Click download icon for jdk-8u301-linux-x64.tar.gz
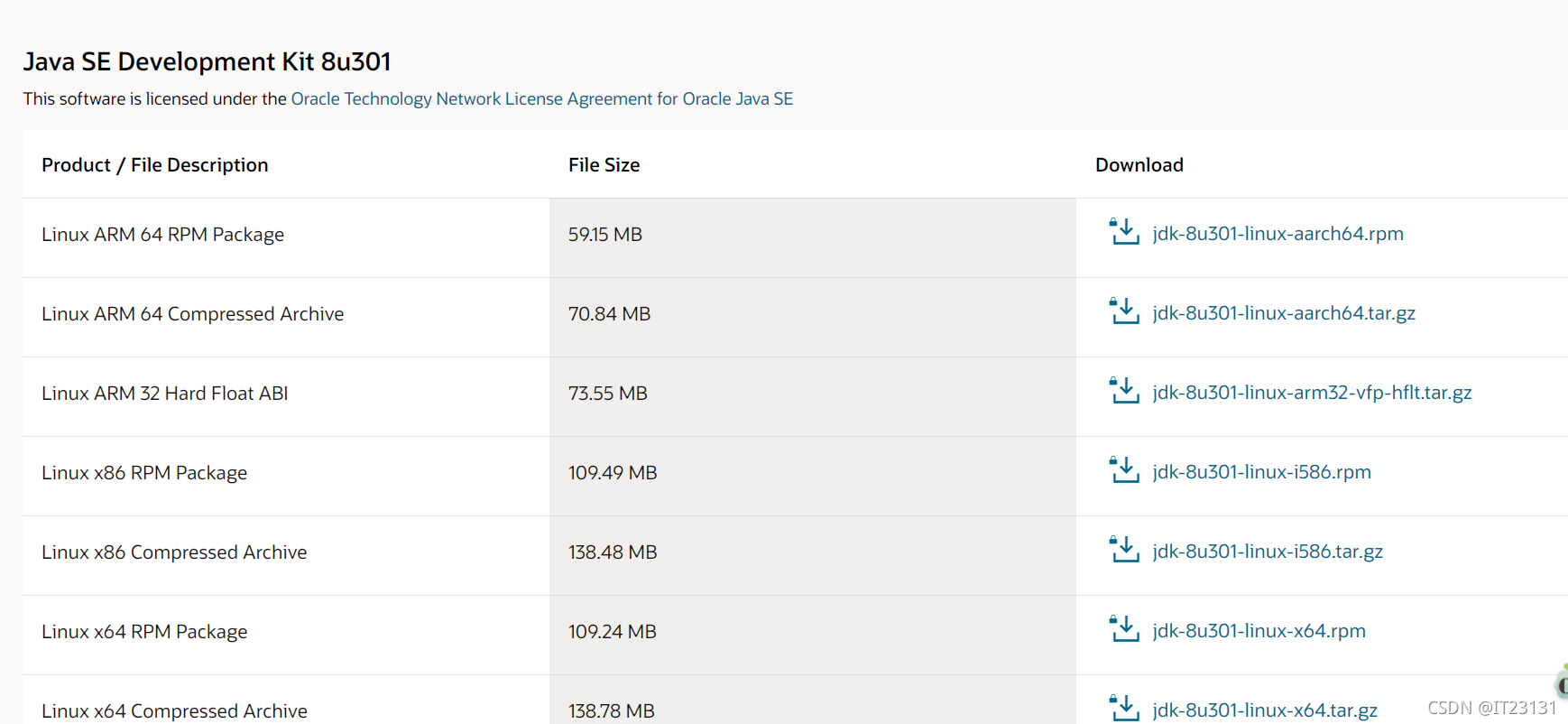Screen dimensions: 1568x724 pos(1124,709)
